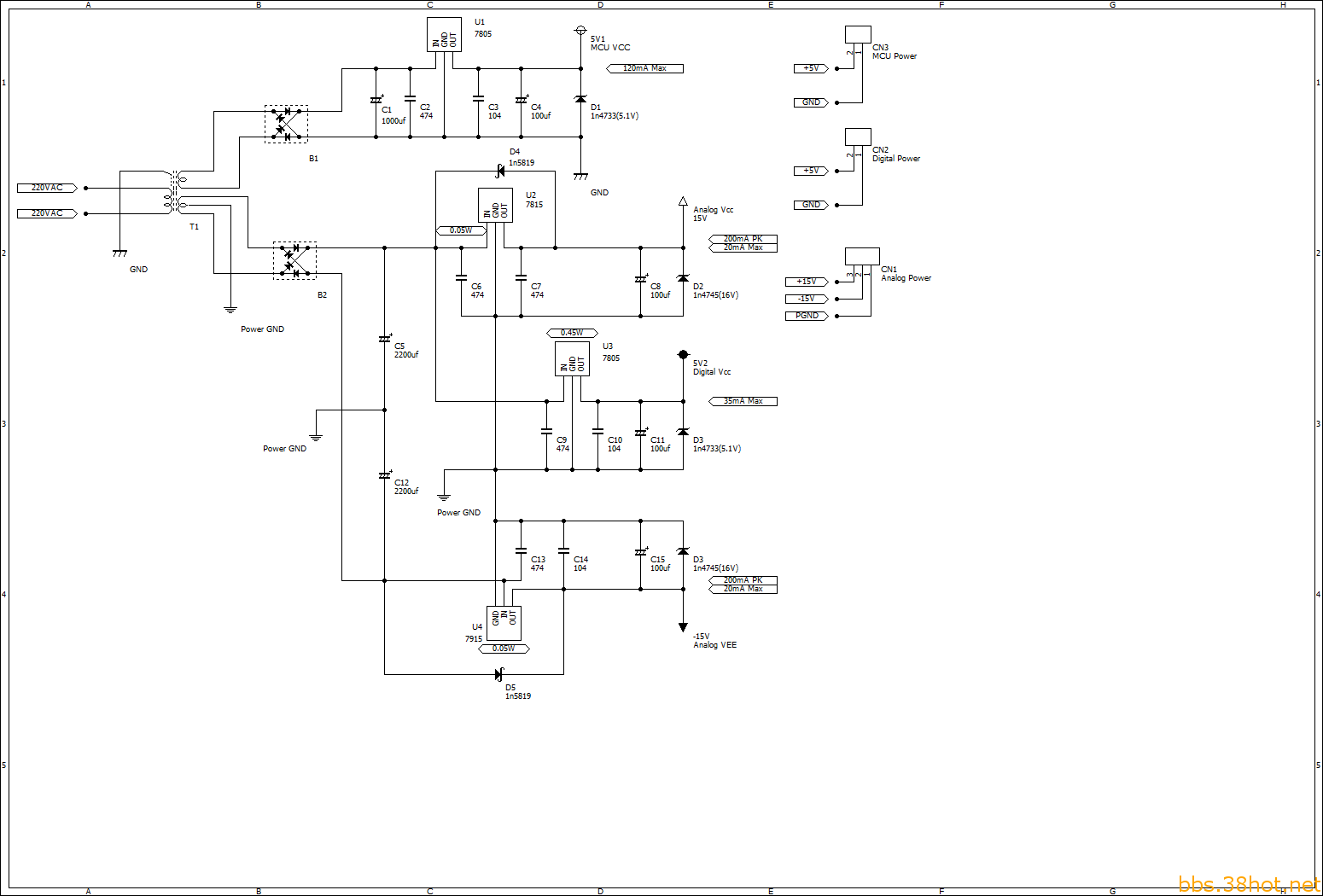
Task: Select capacitor C6 symbol
Action: [461, 278]
